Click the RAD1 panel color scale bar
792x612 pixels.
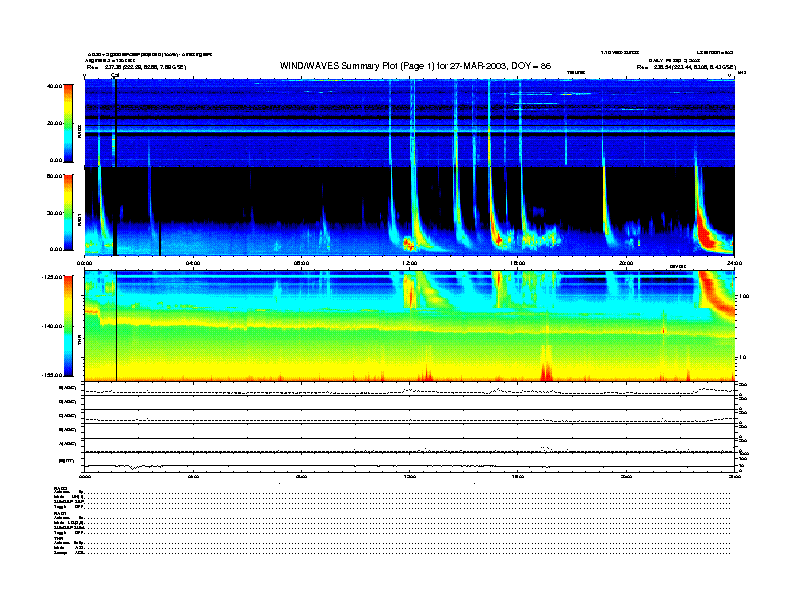pyautogui.click(x=67, y=212)
